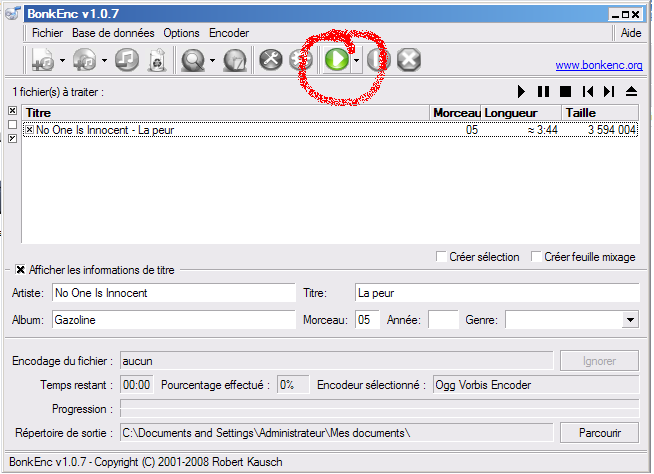
Task: Click the Parcourir button
Action: coord(599,433)
